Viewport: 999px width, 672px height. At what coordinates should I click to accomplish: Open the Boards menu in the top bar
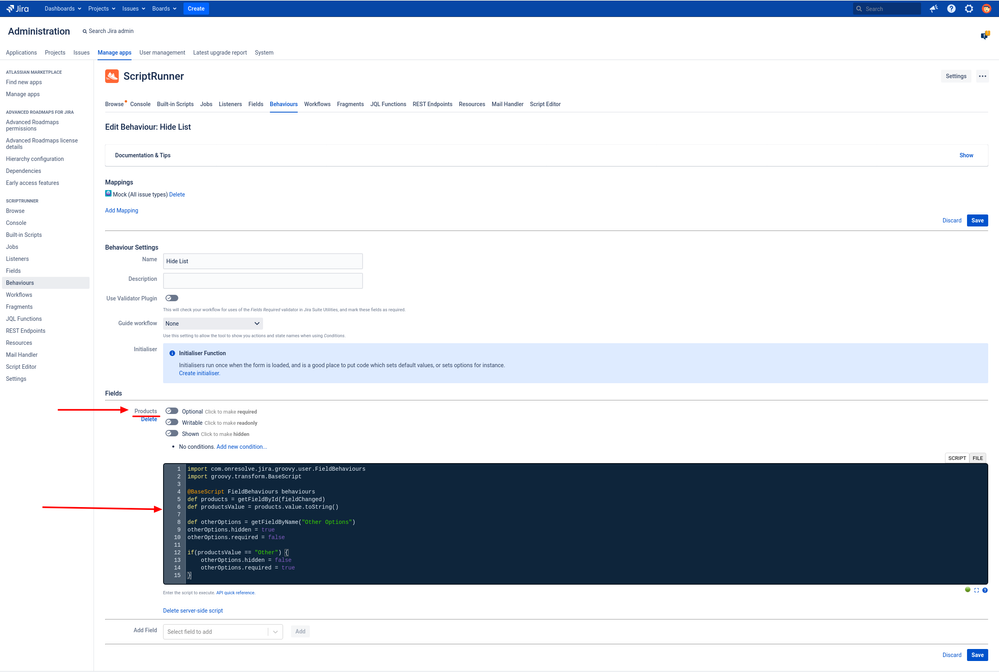coord(163,8)
